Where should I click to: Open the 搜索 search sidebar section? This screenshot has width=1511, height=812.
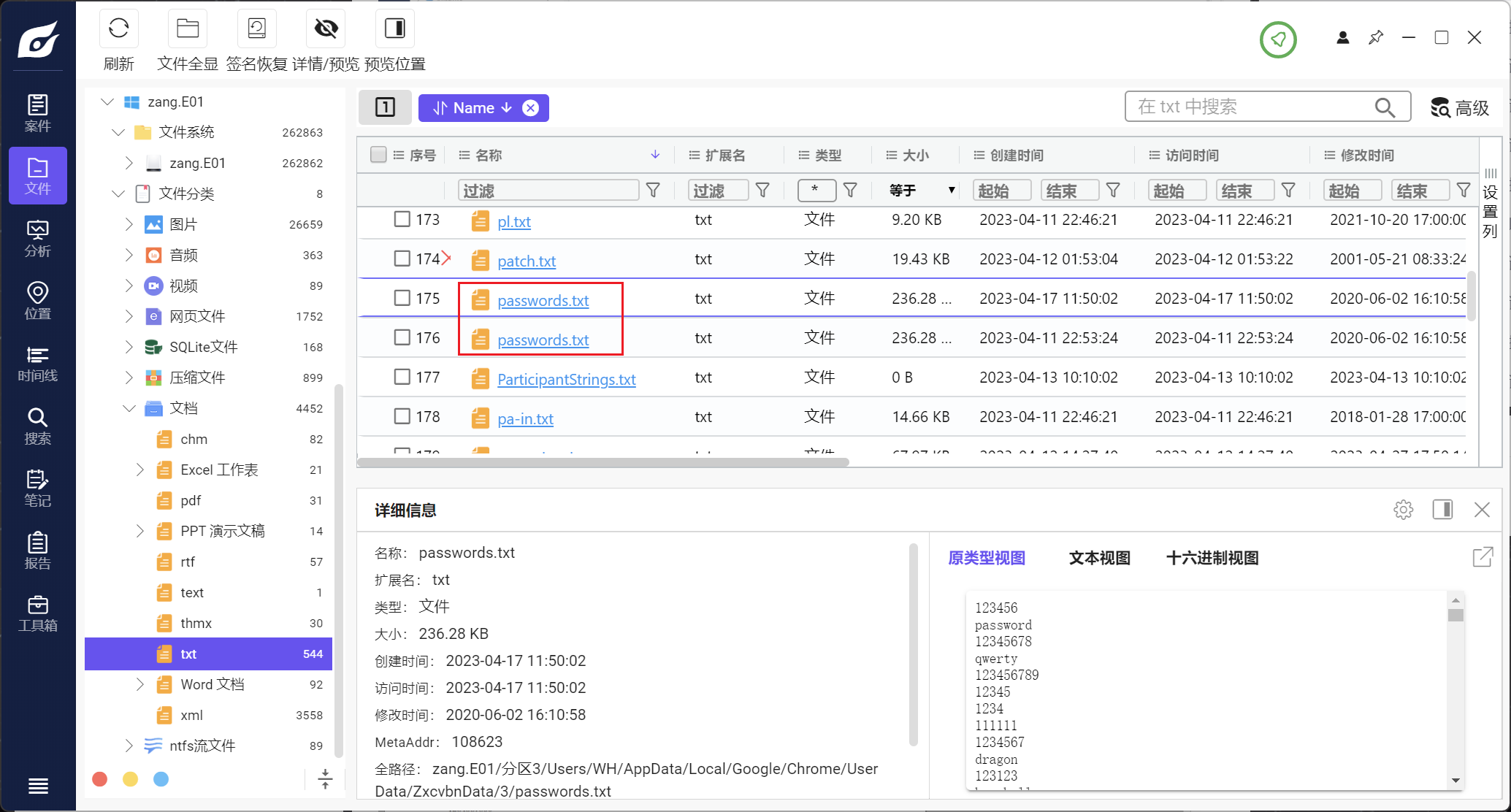[x=38, y=426]
